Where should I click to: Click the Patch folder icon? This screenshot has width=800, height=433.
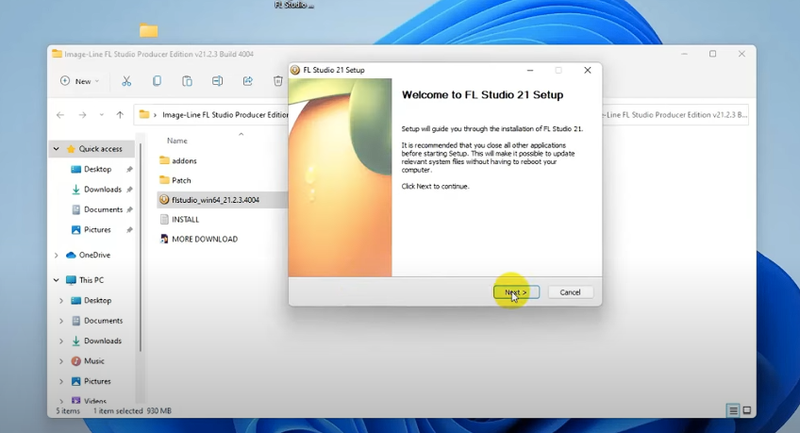coord(164,180)
